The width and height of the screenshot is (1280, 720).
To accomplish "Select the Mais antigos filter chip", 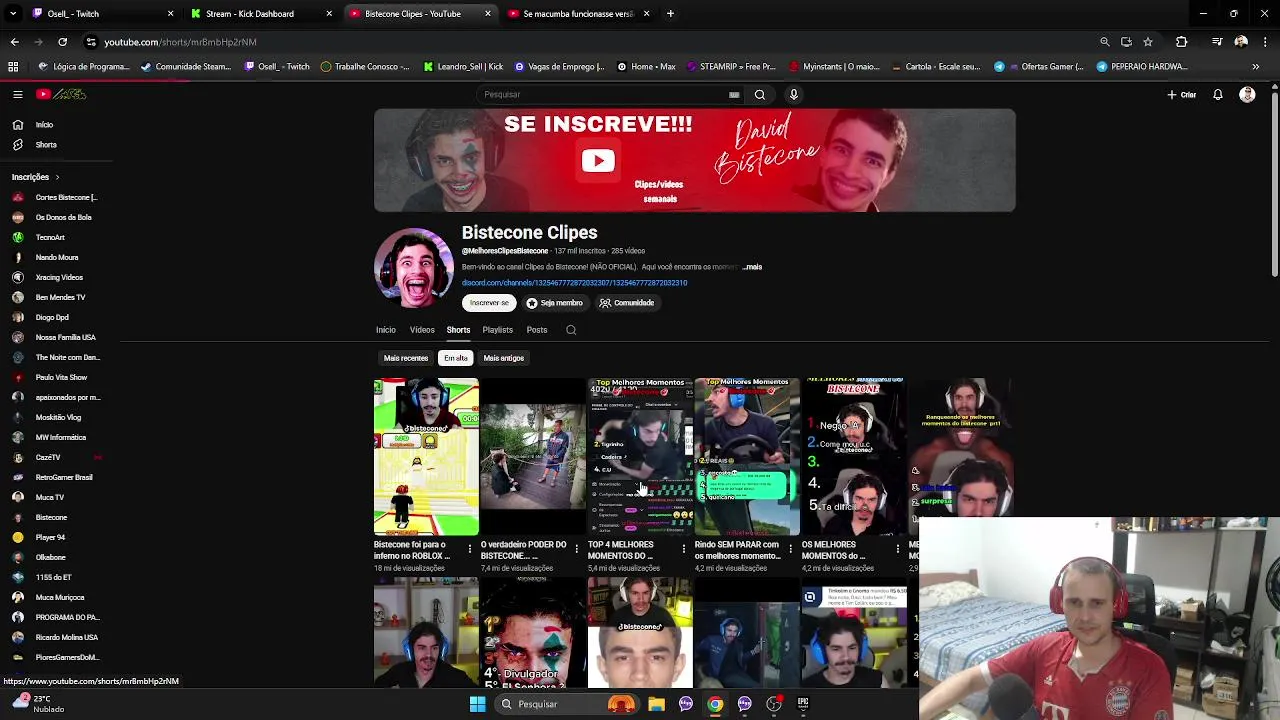I will 503,358.
